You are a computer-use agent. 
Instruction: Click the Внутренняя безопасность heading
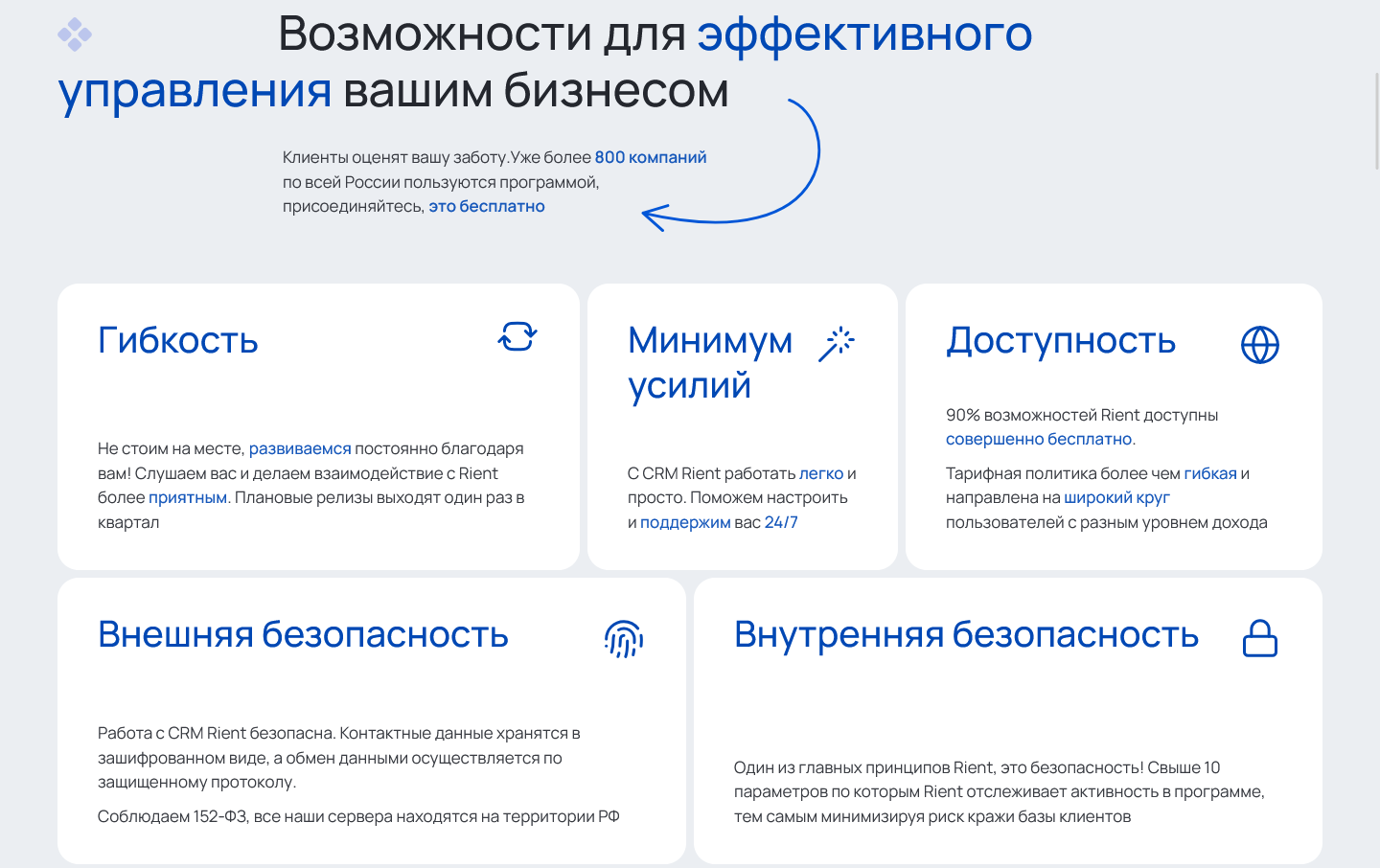click(967, 635)
